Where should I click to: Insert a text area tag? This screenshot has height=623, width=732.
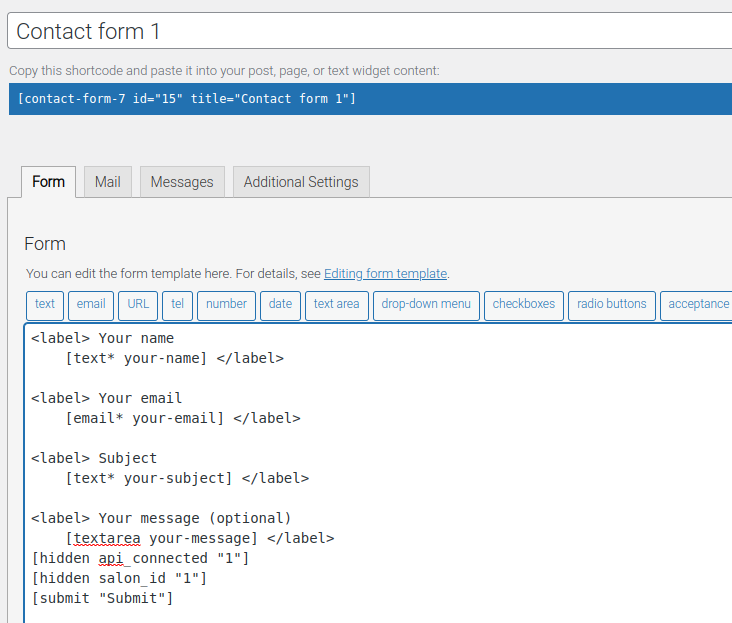[337, 306]
